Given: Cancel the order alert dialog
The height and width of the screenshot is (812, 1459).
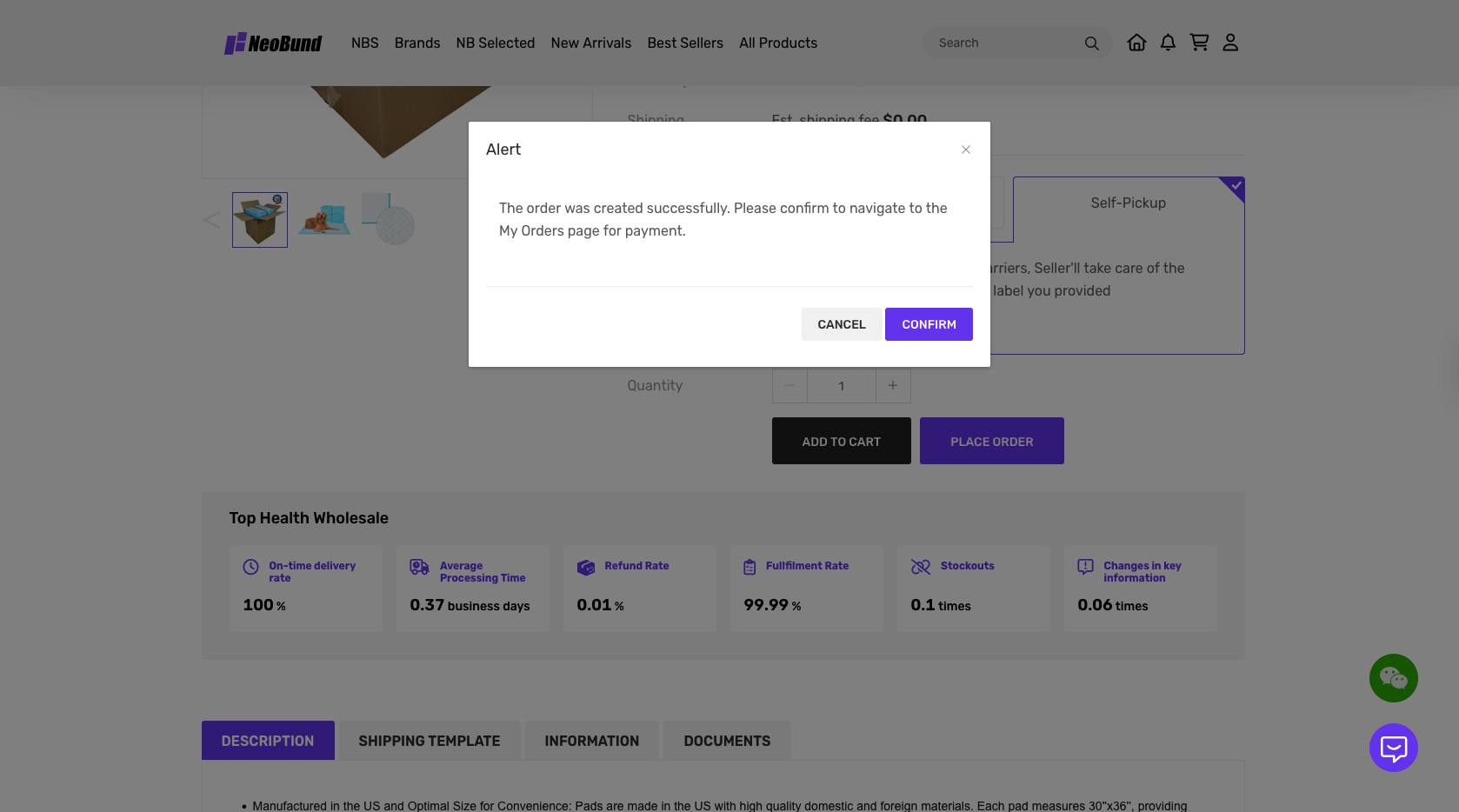Looking at the screenshot, I should pyautogui.click(x=841, y=324).
